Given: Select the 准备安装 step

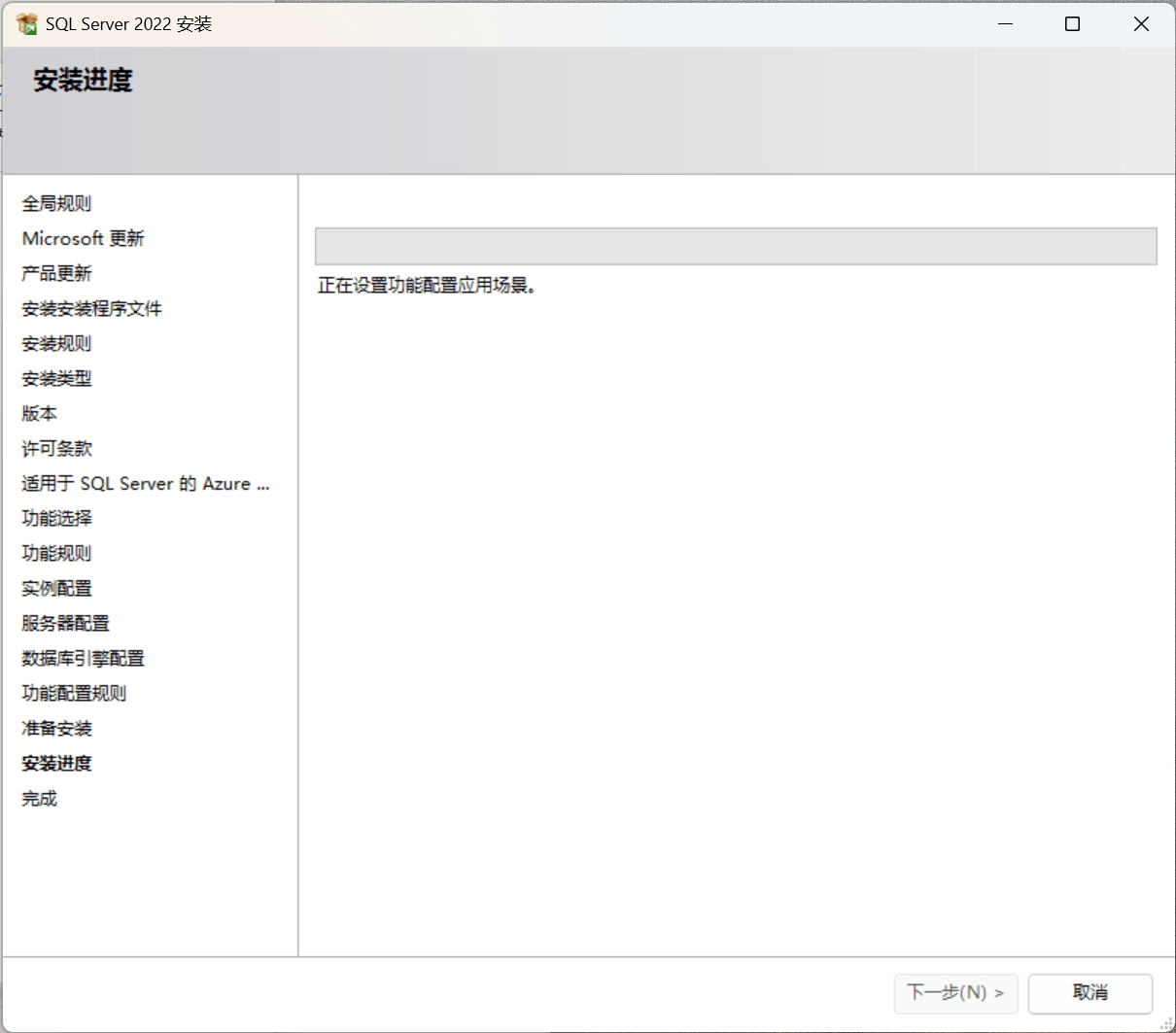Looking at the screenshot, I should [x=56, y=728].
